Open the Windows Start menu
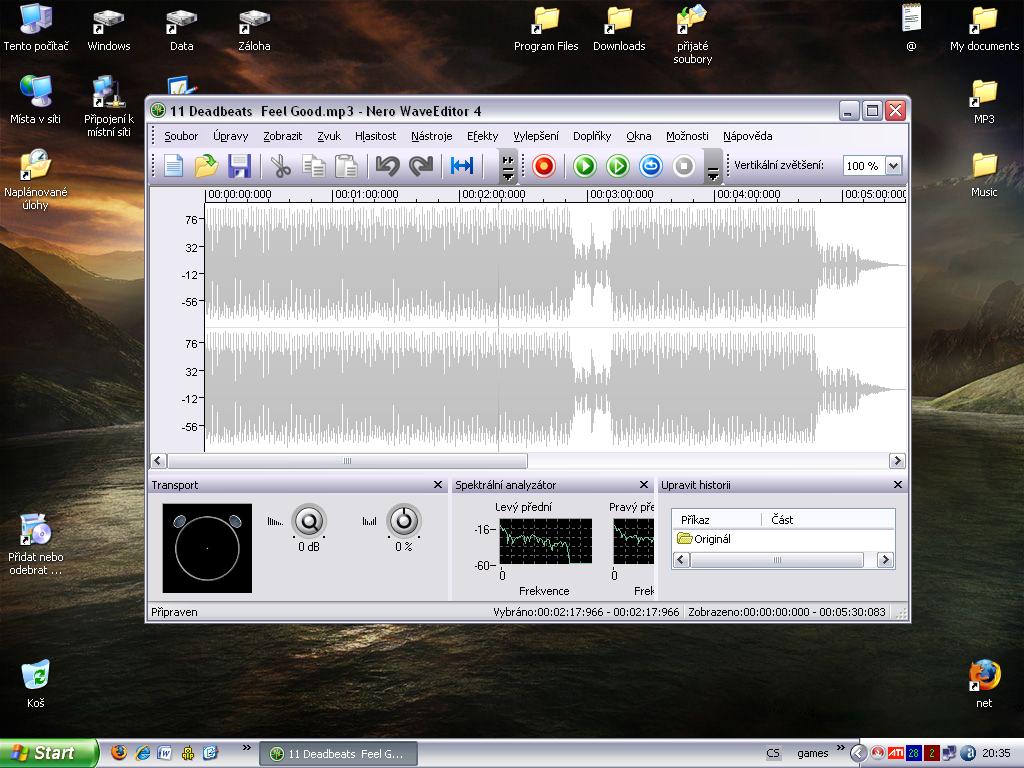1024x768 pixels. click(x=48, y=753)
